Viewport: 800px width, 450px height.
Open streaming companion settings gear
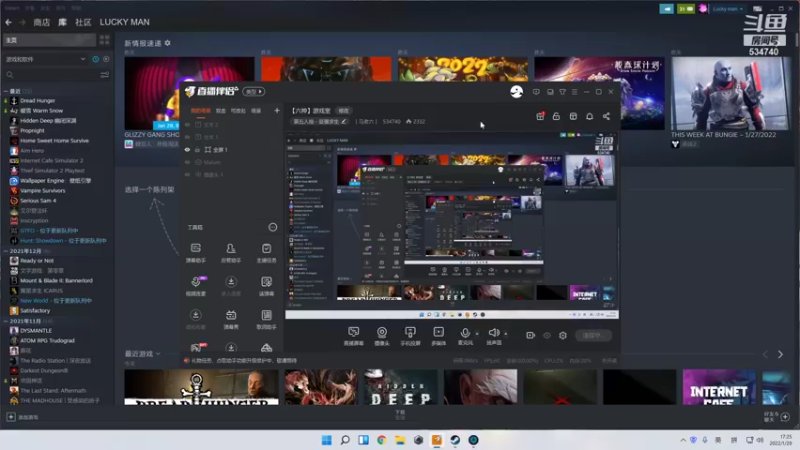[x=563, y=335]
